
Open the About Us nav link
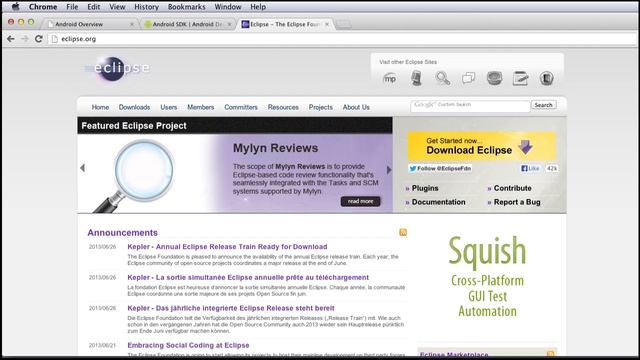click(356, 107)
